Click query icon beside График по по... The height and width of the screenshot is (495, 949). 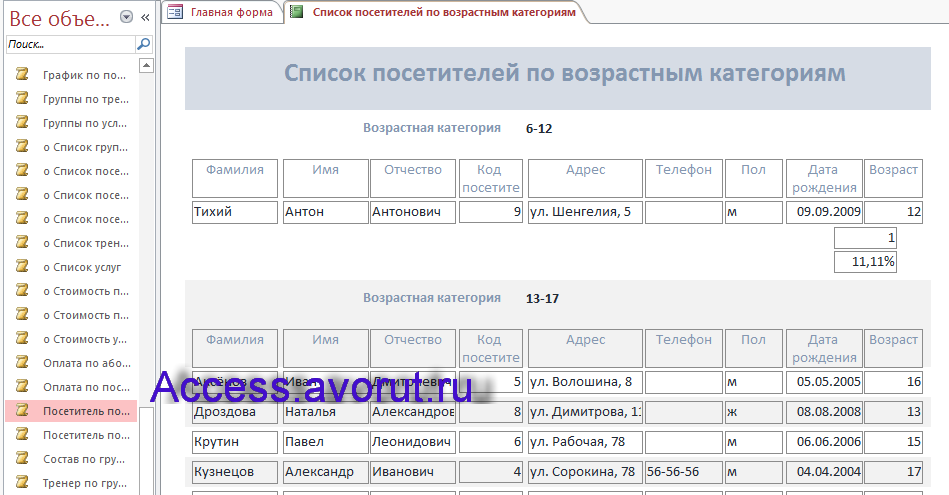coord(22,74)
